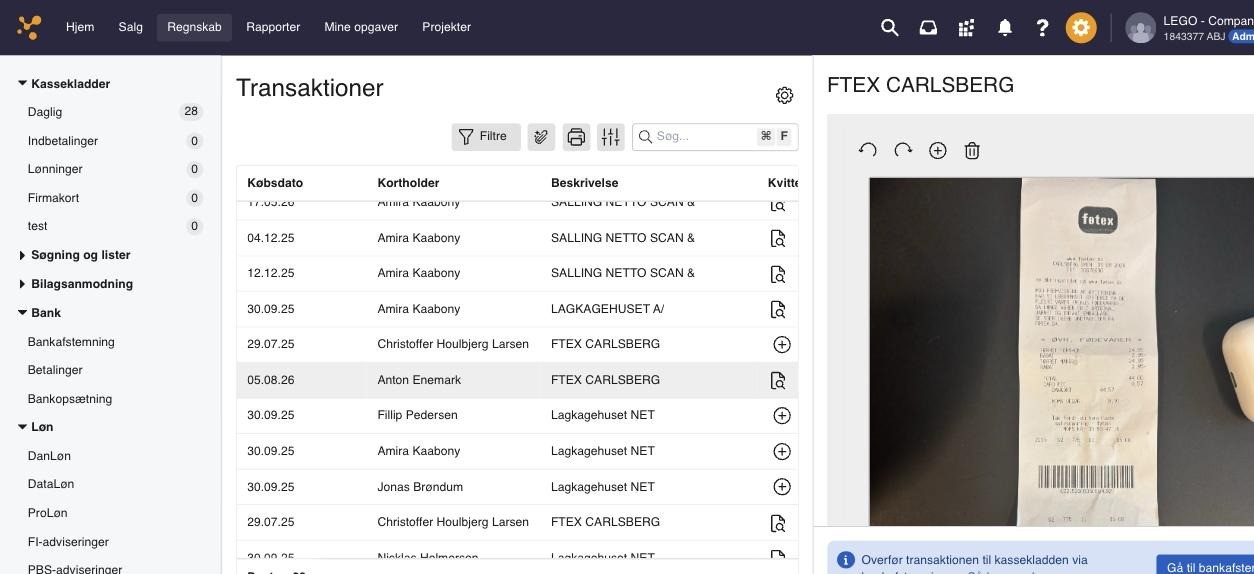Open Bankopsætning in the sidebar
1254x574 pixels.
tap(70, 399)
